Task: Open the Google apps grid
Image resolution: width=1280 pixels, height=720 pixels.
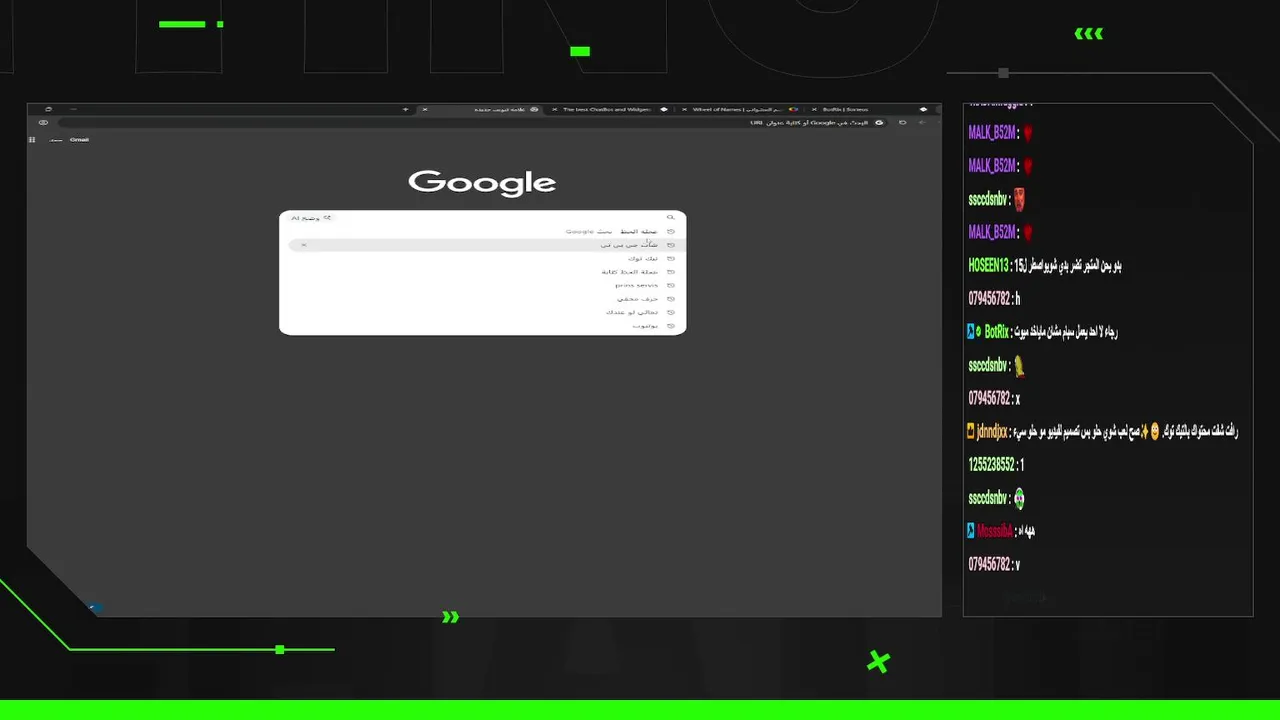Action: (x=32, y=140)
